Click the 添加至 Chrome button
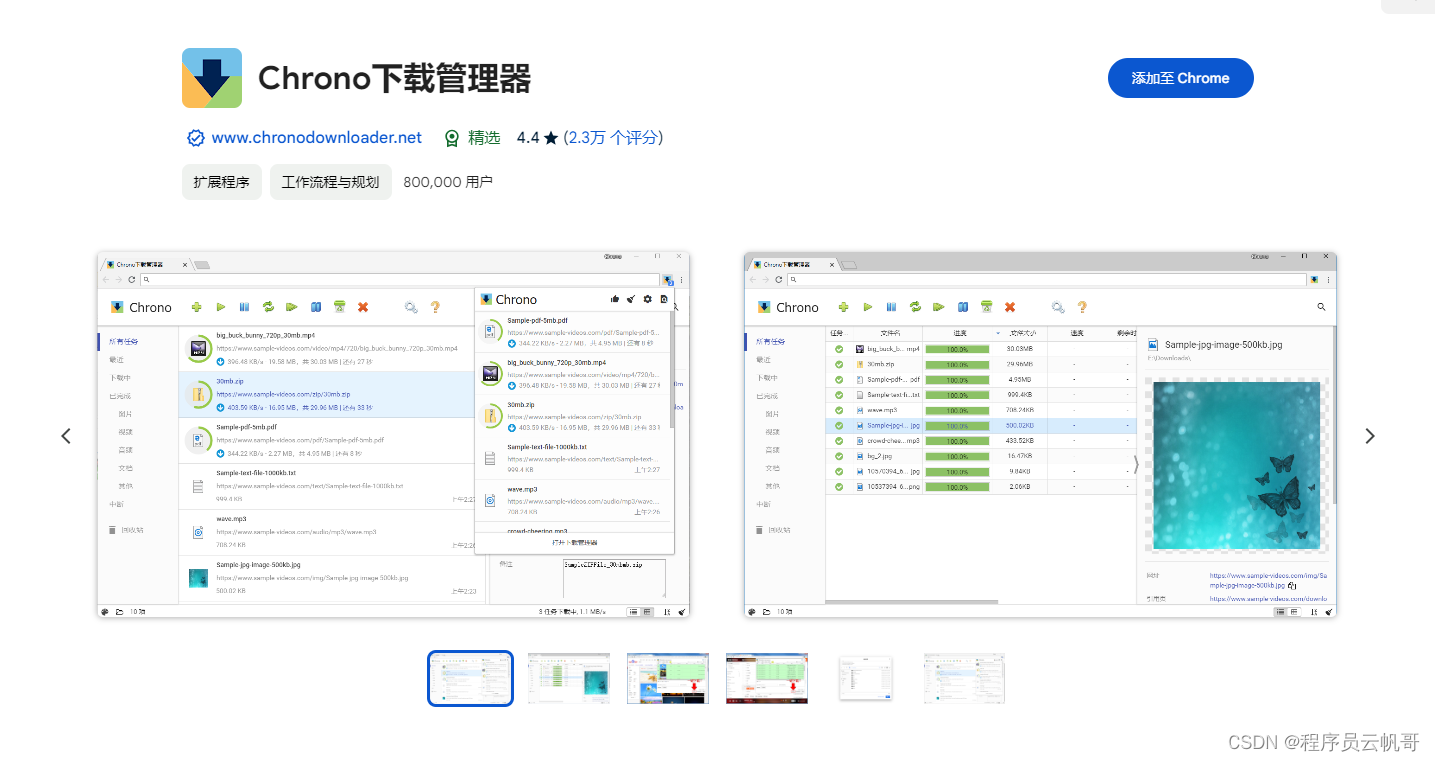Screen dimensions: 1435x761 [1180, 78]
